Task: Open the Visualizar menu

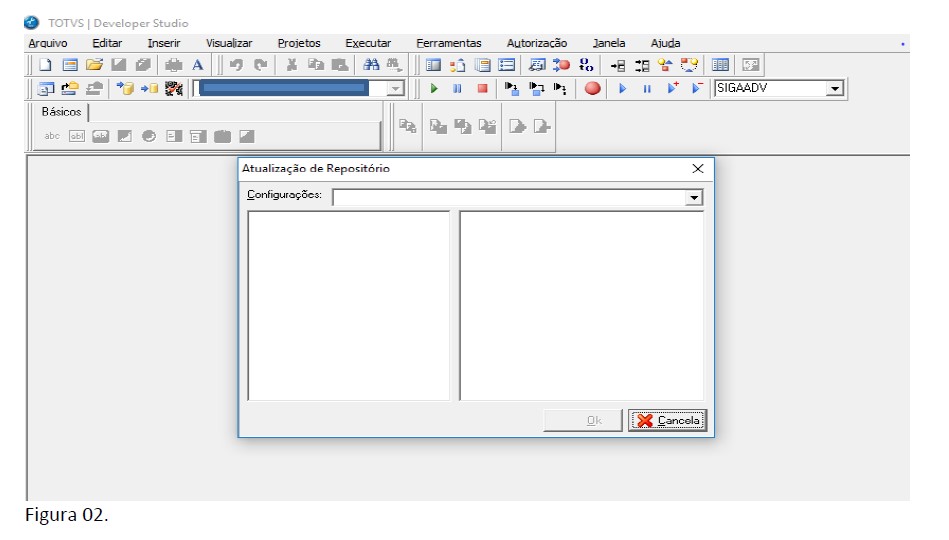Action: pos(229,43)
